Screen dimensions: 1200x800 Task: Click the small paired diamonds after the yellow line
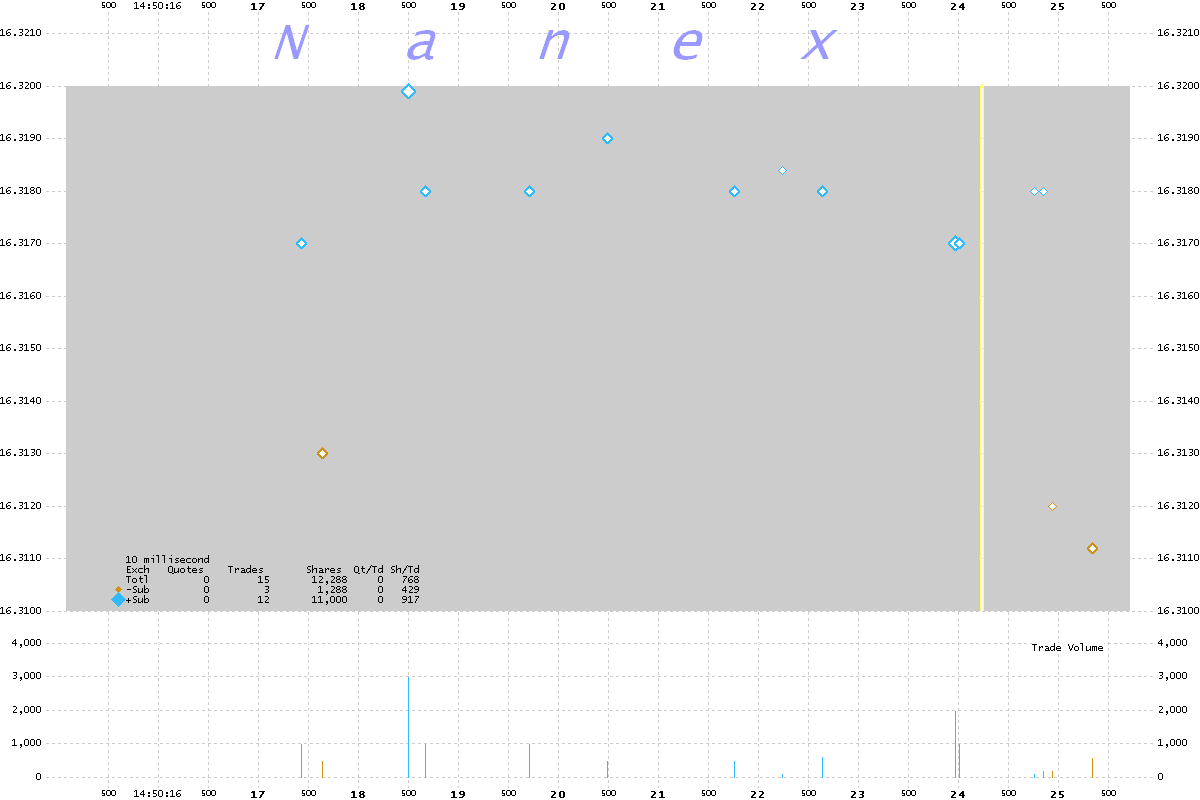point(1039,191)
